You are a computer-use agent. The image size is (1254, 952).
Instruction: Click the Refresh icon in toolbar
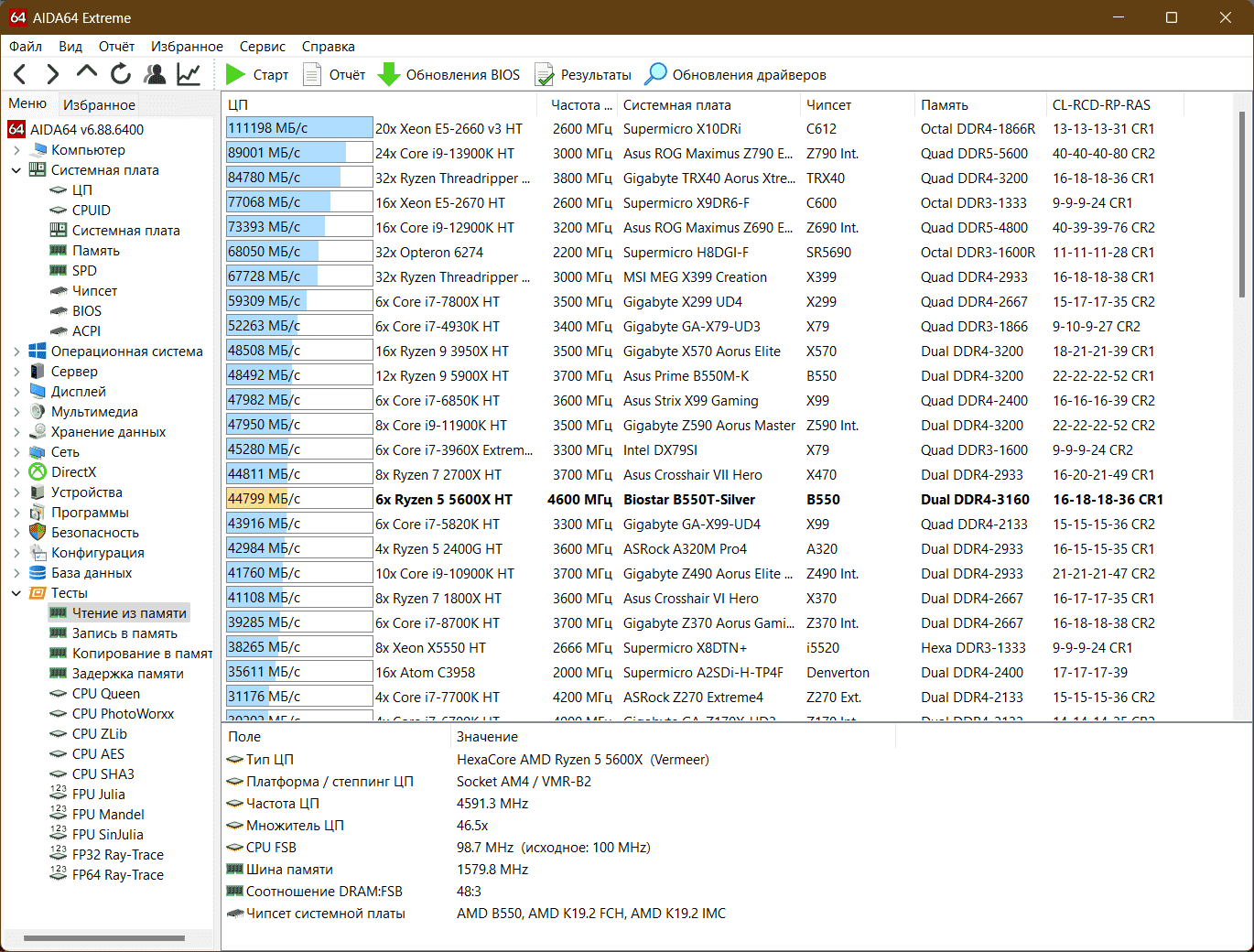121,74
